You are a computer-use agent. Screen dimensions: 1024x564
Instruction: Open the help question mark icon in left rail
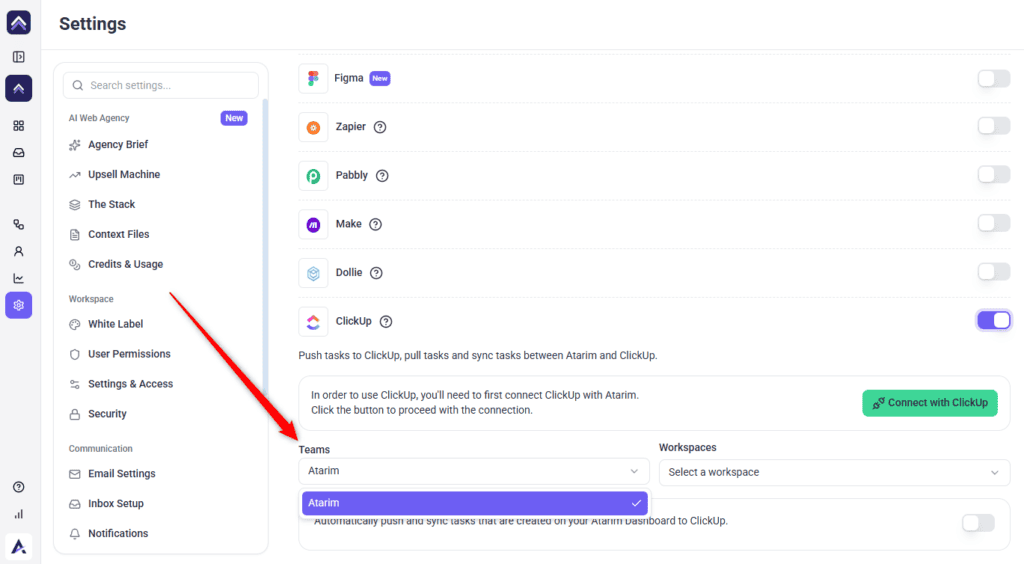pyautogui.click(x=19, y=487)
